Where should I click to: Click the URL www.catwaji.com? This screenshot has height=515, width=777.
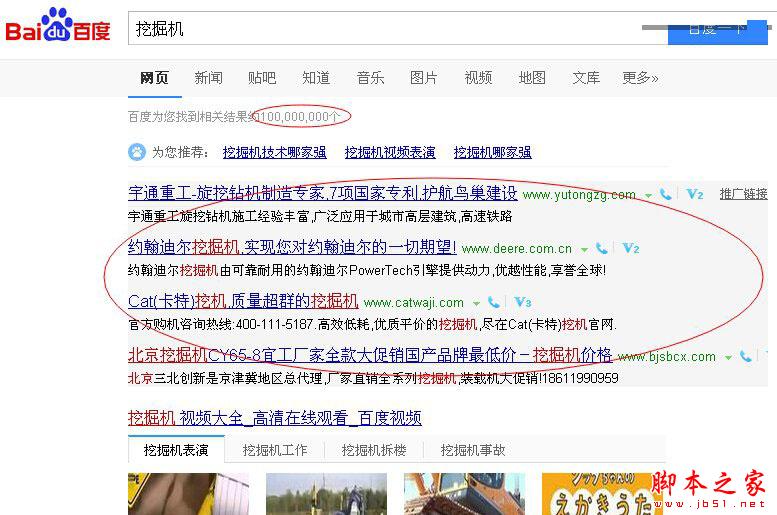point(414,302)
